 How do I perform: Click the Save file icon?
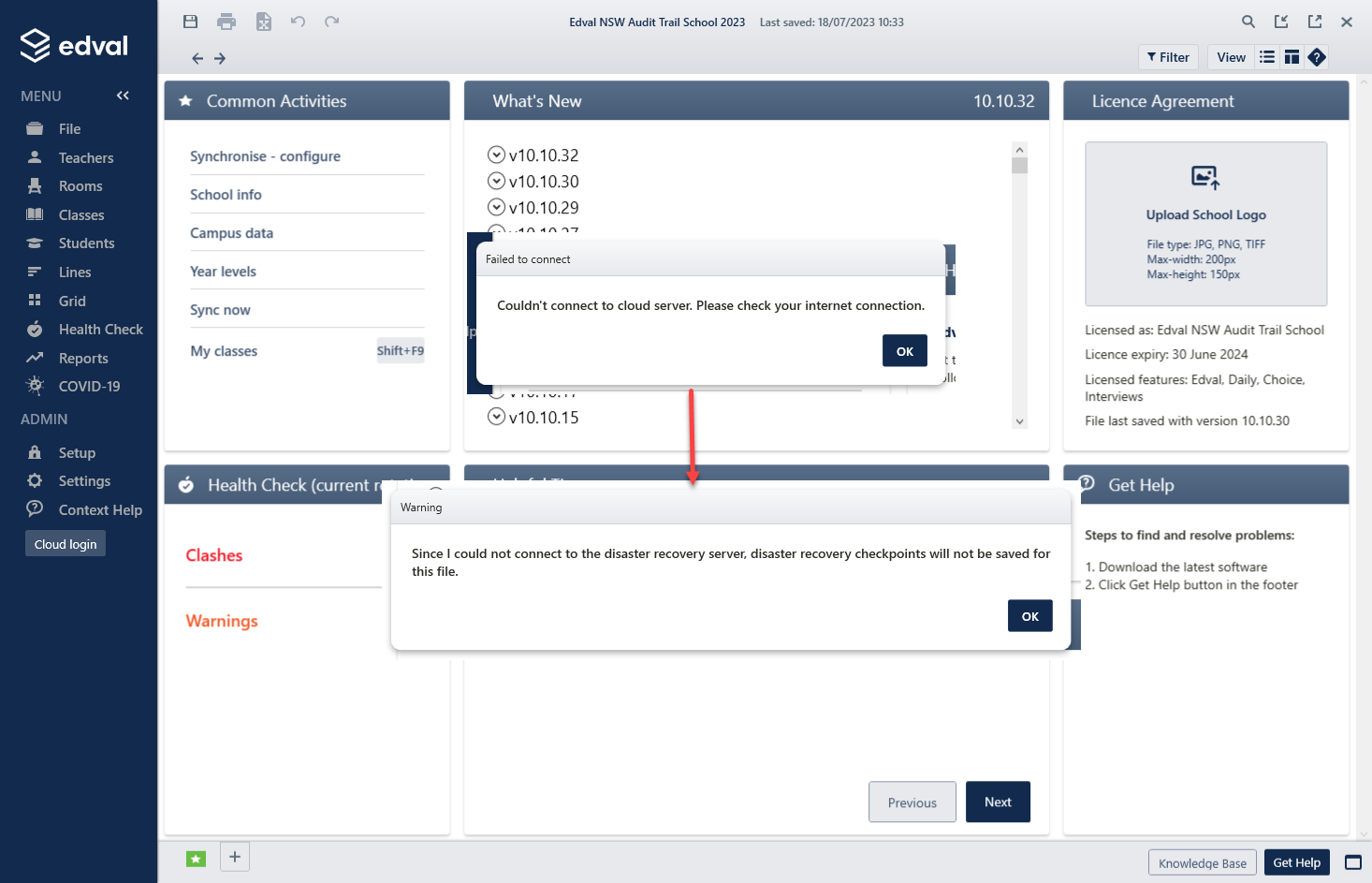pyautogui.click(x=190, y=22)
